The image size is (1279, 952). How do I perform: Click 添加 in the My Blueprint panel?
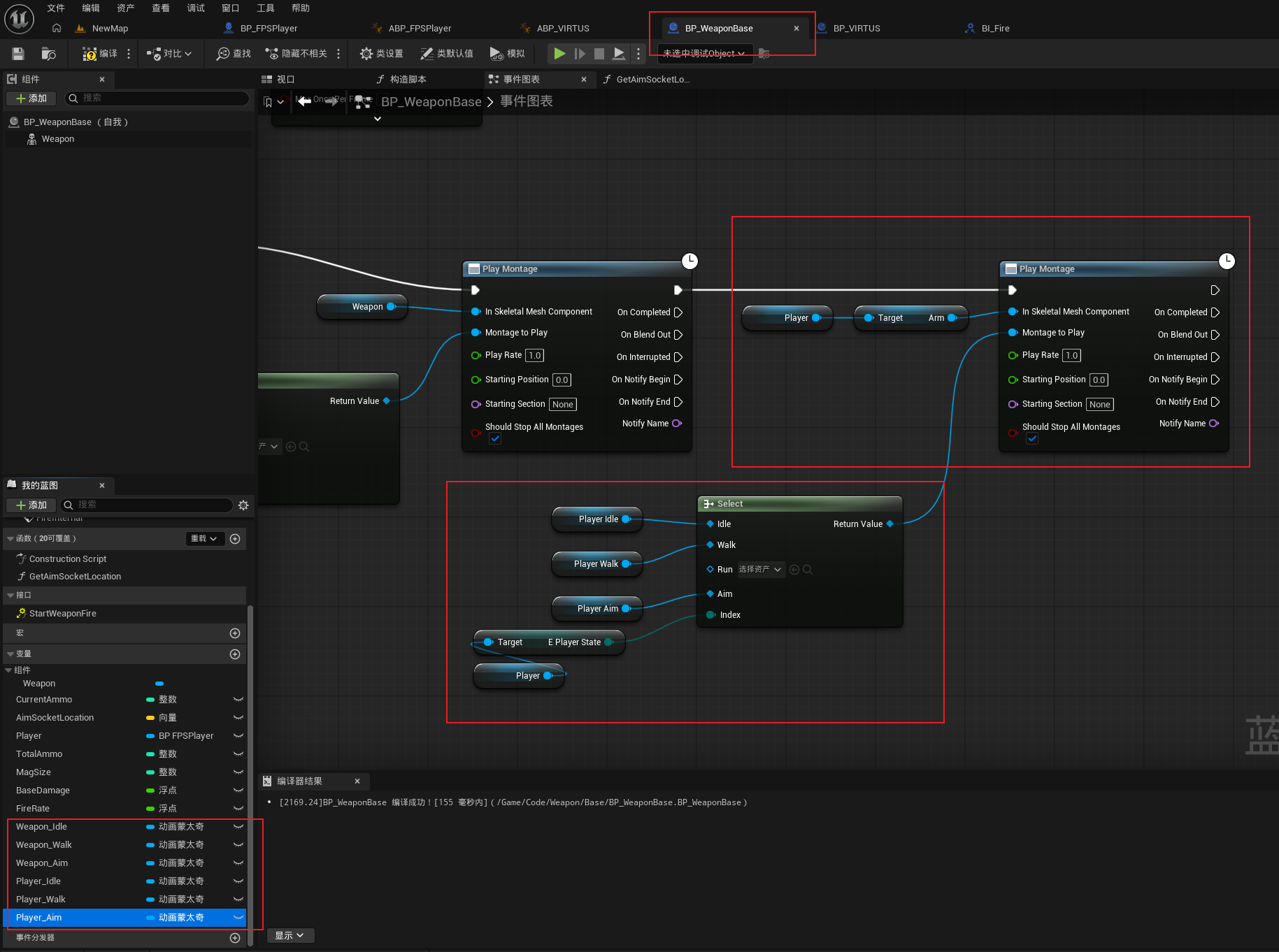(31, 505)
